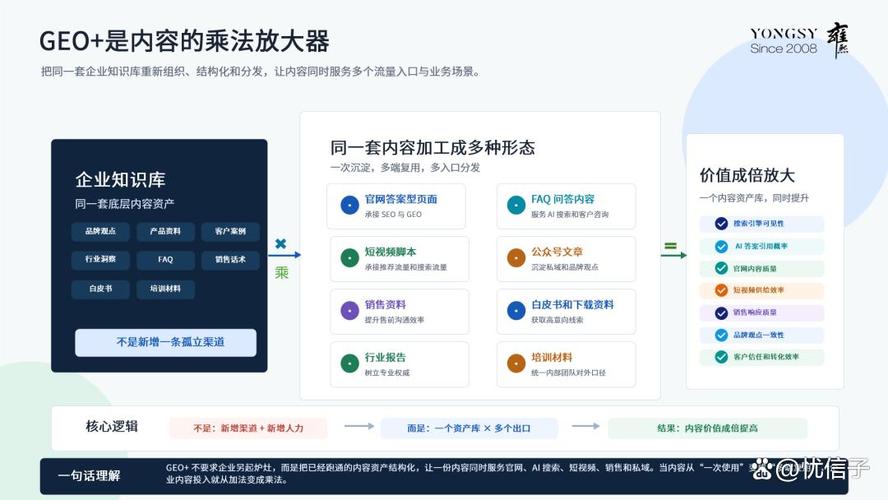Click the 短视频脚本 card title
888x500 pixels.
tap(390, 252)
